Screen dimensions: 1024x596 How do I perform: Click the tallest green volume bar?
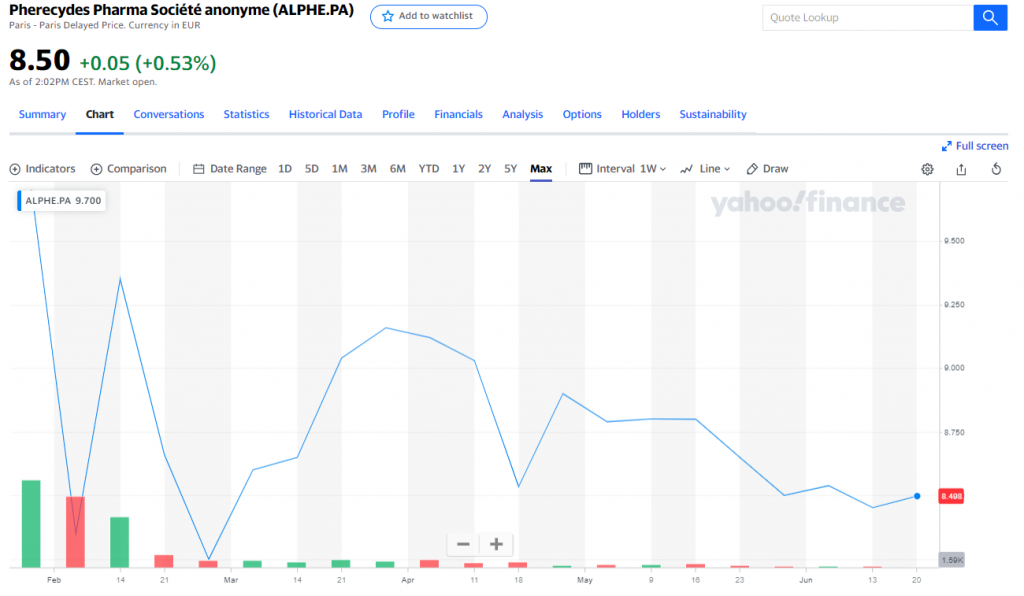(31, 524)
